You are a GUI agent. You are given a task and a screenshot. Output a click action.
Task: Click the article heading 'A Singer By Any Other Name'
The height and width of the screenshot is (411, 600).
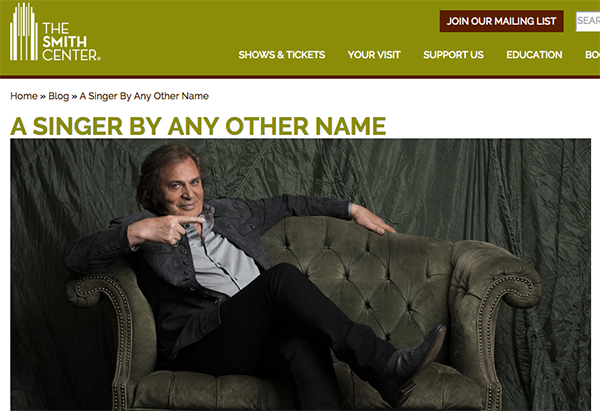pyautogui.click(x=198, y=126)
